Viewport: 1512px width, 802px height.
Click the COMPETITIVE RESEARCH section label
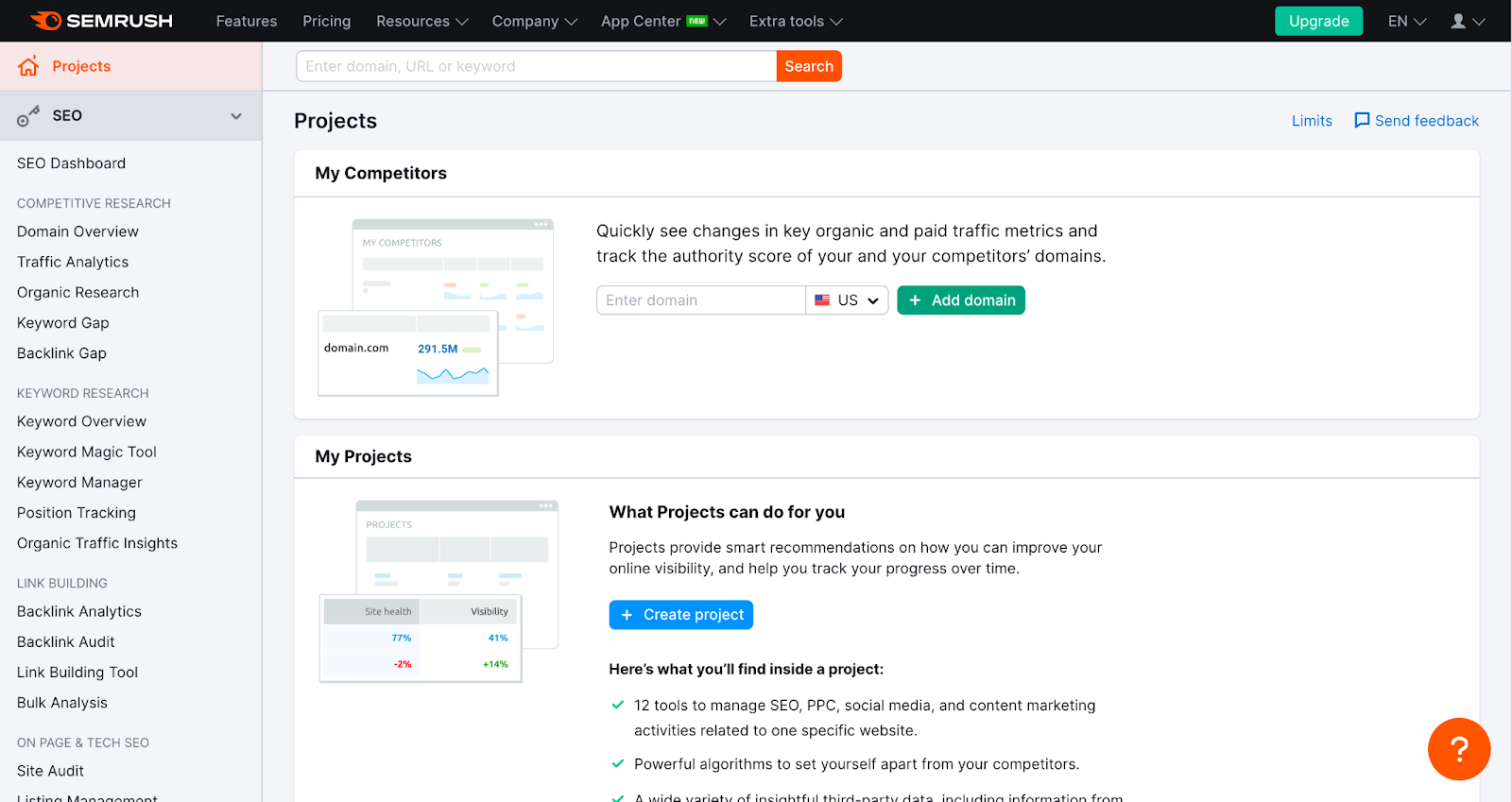click(94, 203)
